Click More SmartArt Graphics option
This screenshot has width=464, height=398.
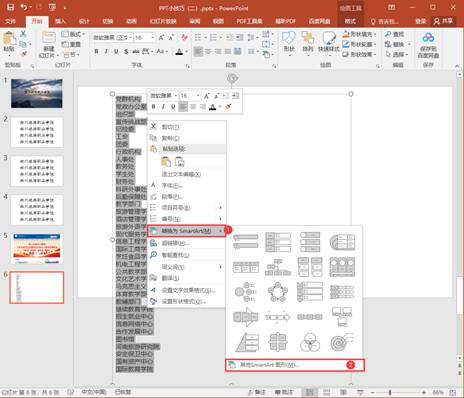(295, 365)
